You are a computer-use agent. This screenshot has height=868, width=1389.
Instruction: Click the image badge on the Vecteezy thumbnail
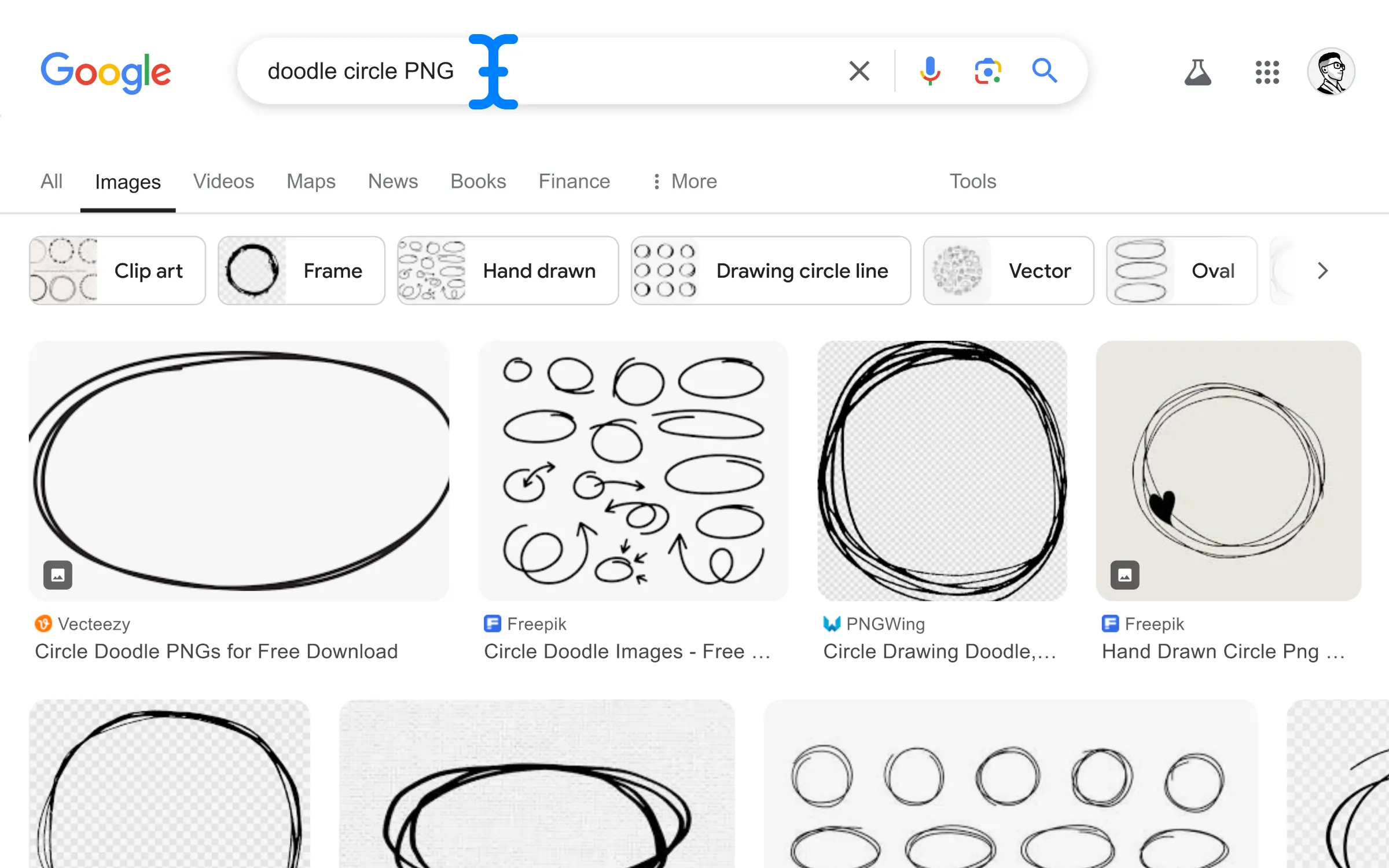point(58,575)
